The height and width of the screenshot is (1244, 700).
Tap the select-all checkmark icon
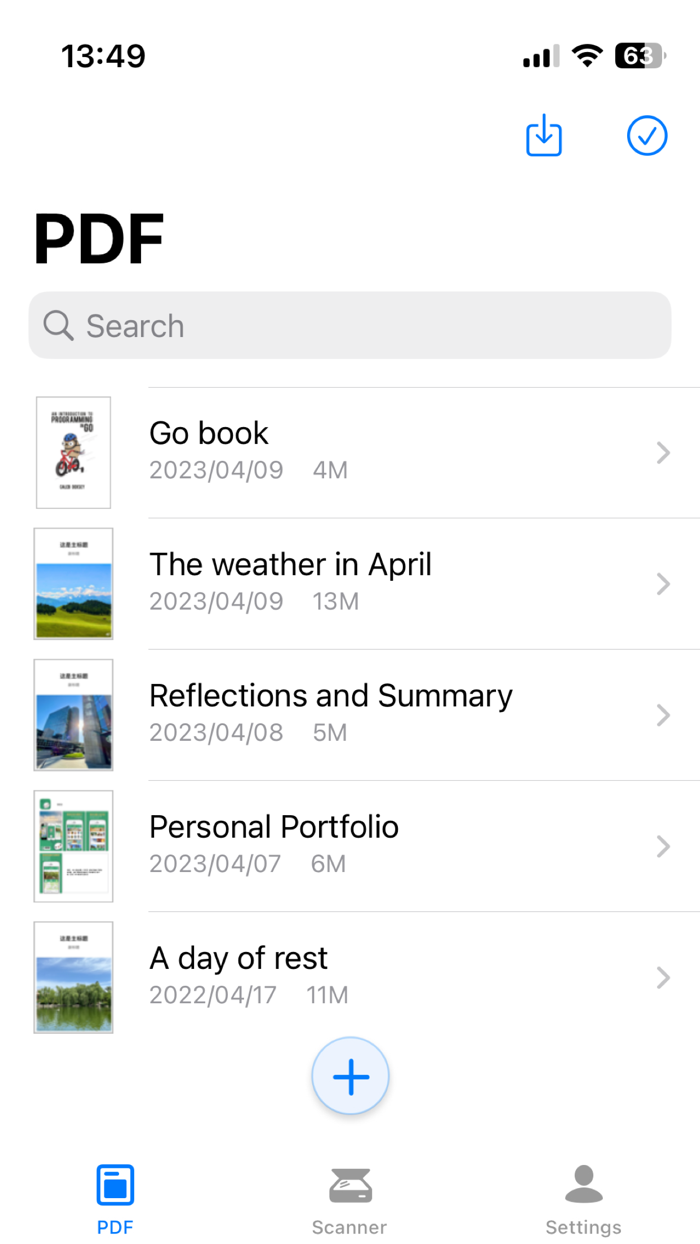[647, 136]
